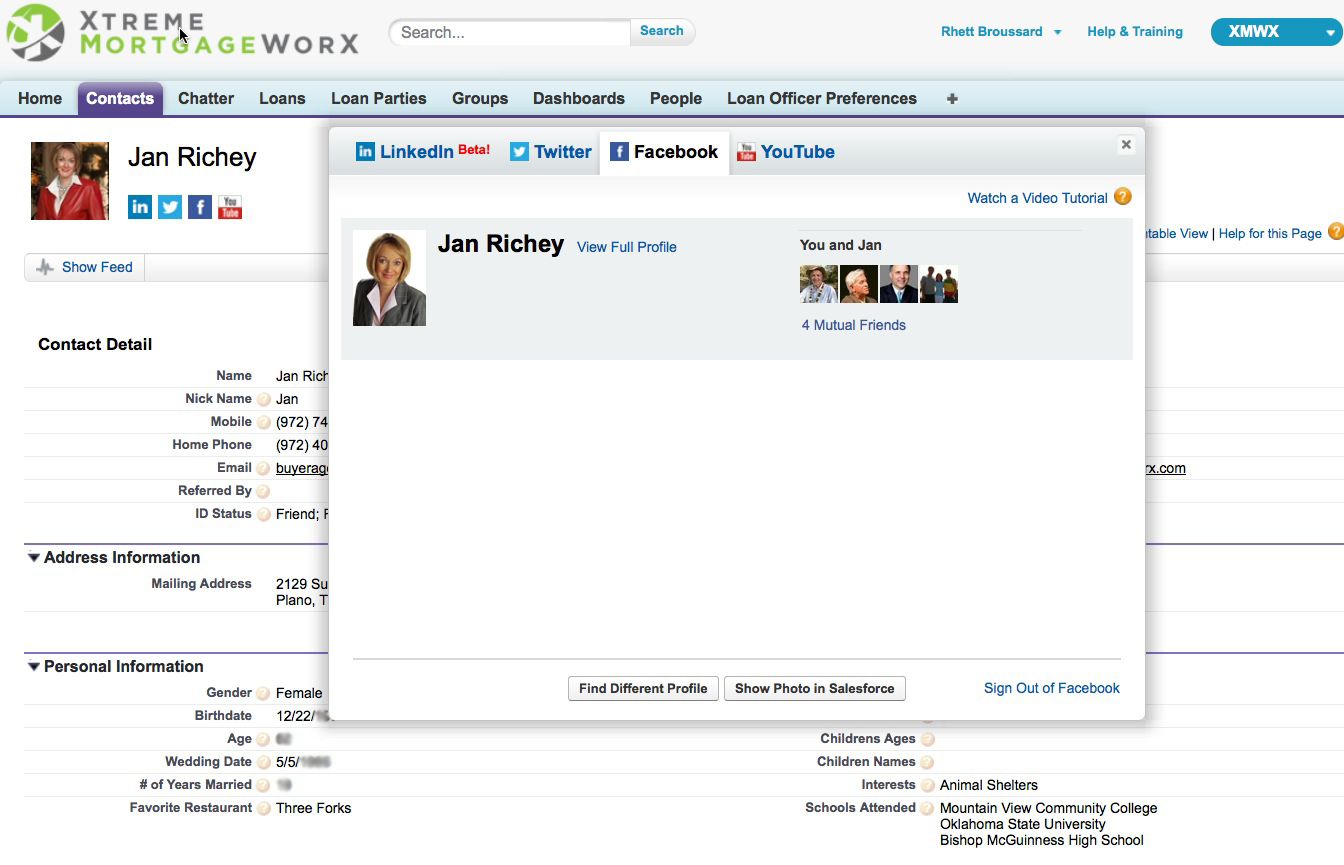Click Jan Richey's contact photo on page
This screenshot has height=865, width=1344.
pos(70,181)
